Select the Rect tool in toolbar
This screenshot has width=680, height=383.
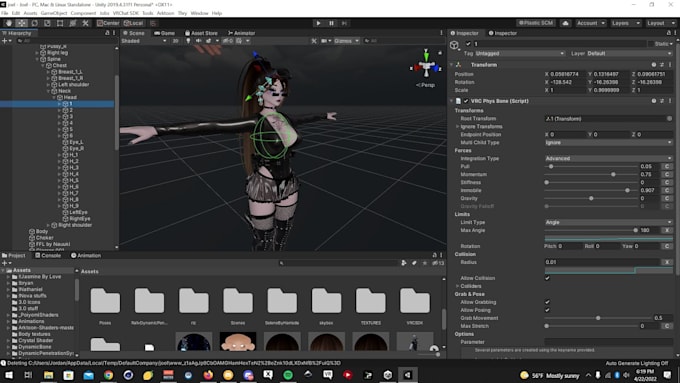point(60,23)
